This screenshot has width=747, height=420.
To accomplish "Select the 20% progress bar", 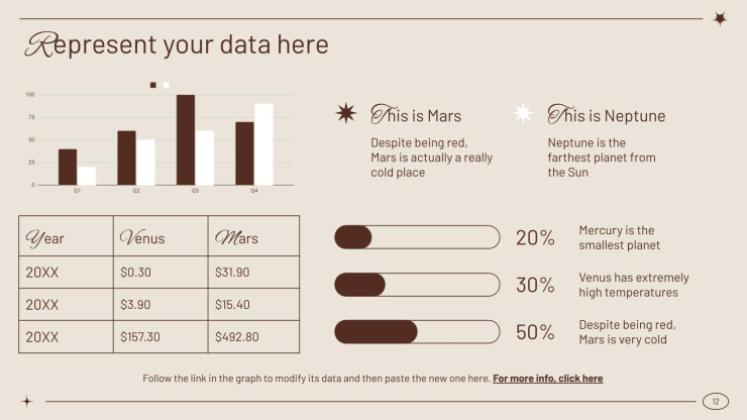I will pyautogui.click(x=417, y=237).
